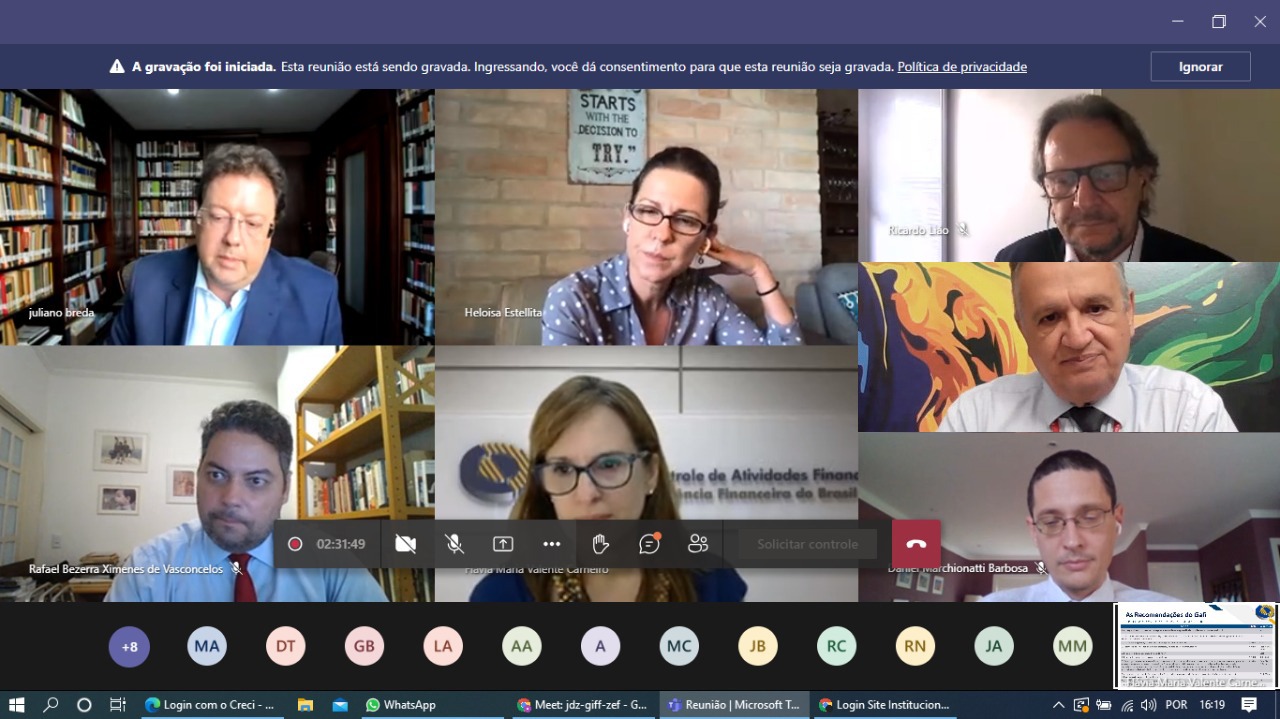
Task: Open Windows Task View
Action: pos(117,705)
